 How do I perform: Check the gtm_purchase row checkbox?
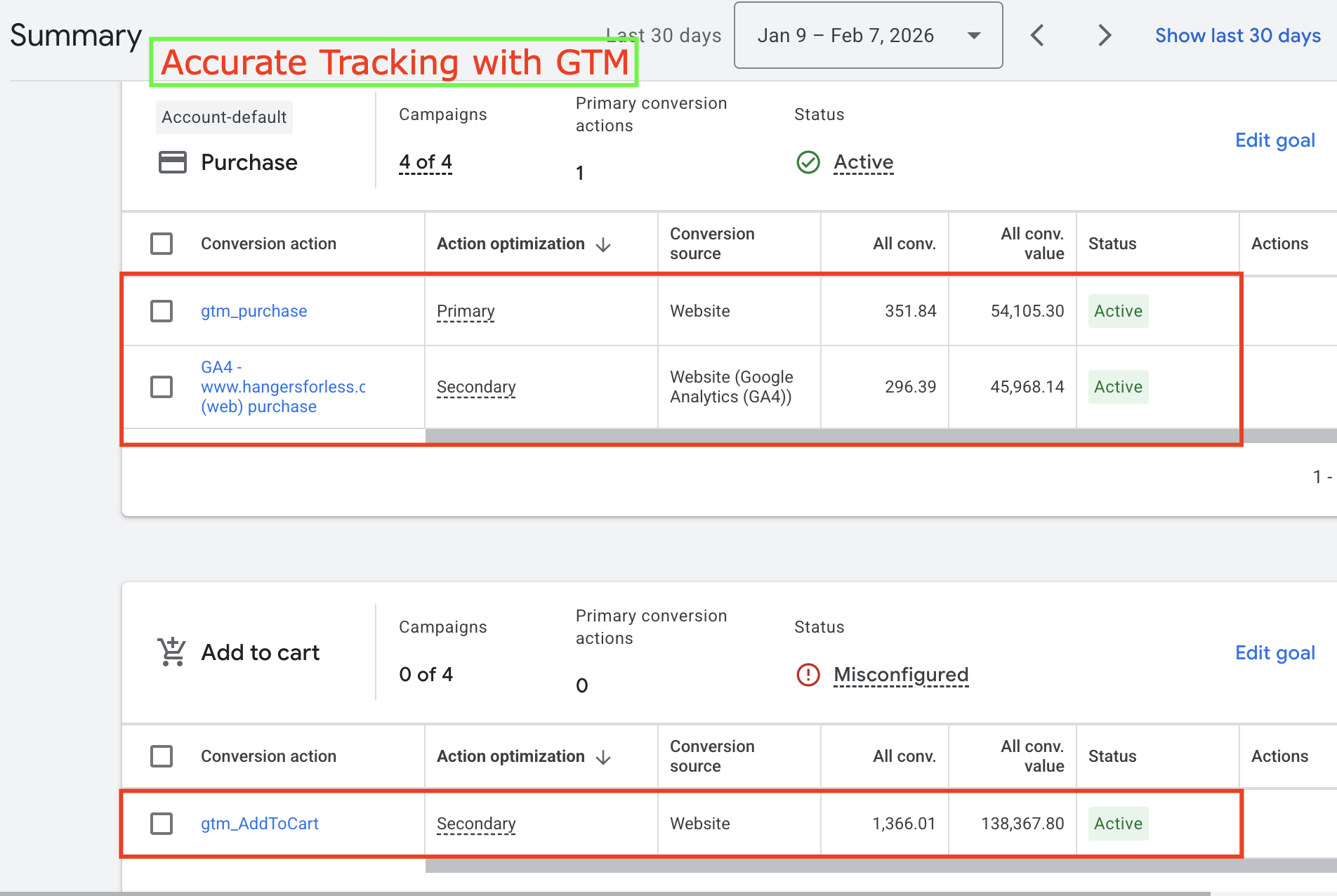point(162,311)
